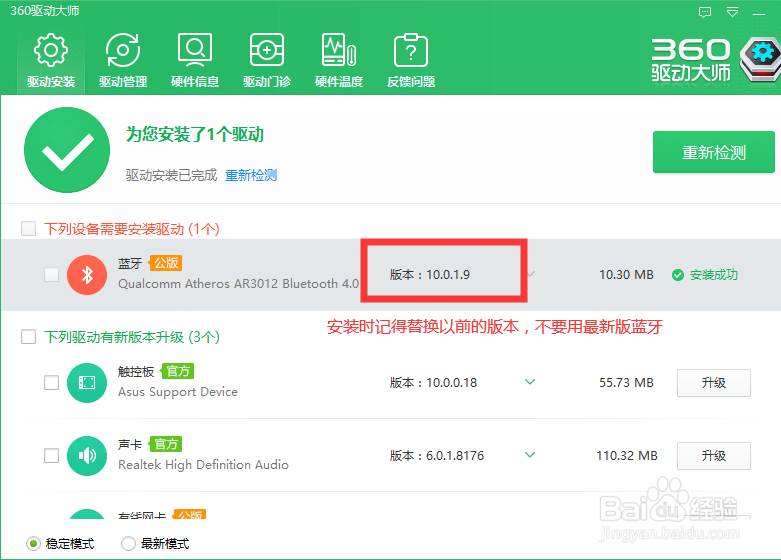Click the 下列驱动有新版本升级 (3个) header
Viewport: 781px width, 560px height.
pos(132,337)
